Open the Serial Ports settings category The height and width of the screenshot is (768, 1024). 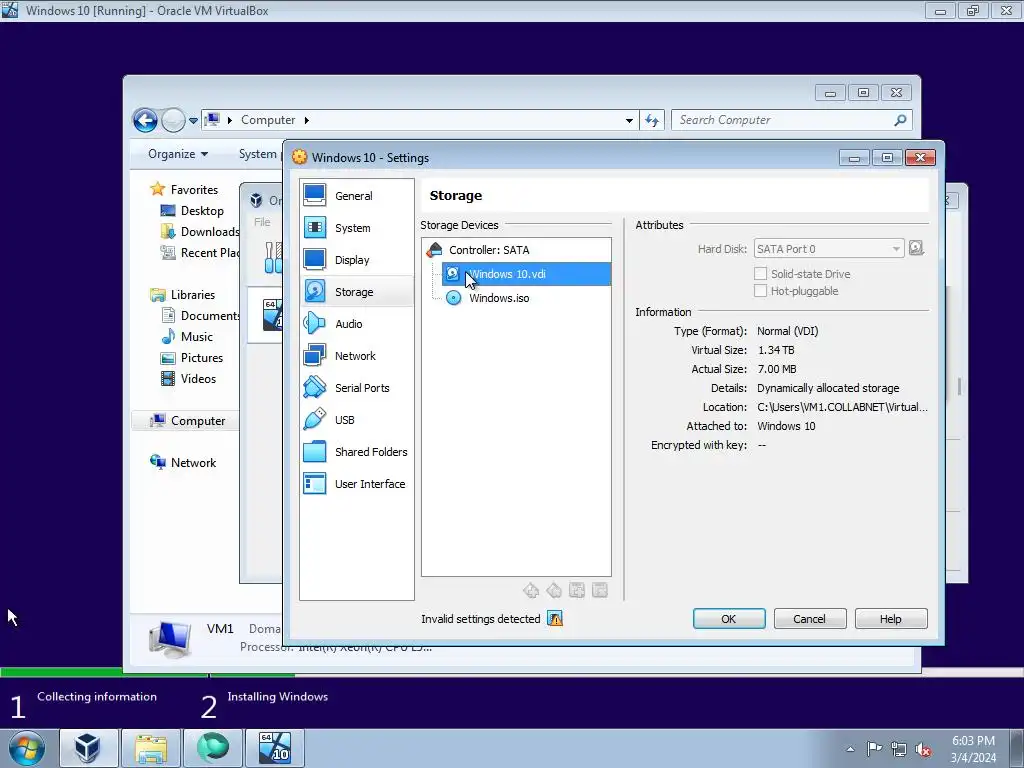357,388
